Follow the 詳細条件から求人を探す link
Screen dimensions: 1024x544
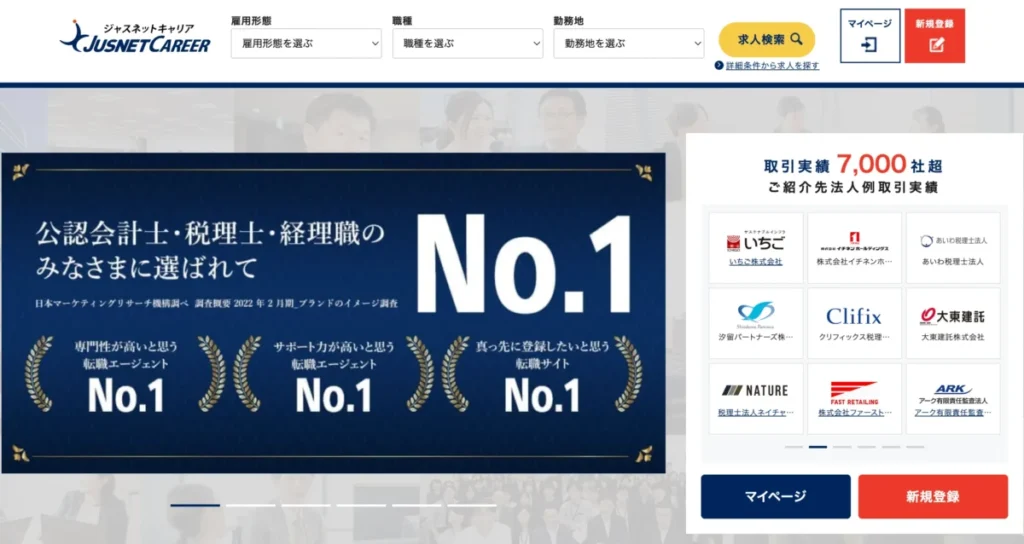772,66
